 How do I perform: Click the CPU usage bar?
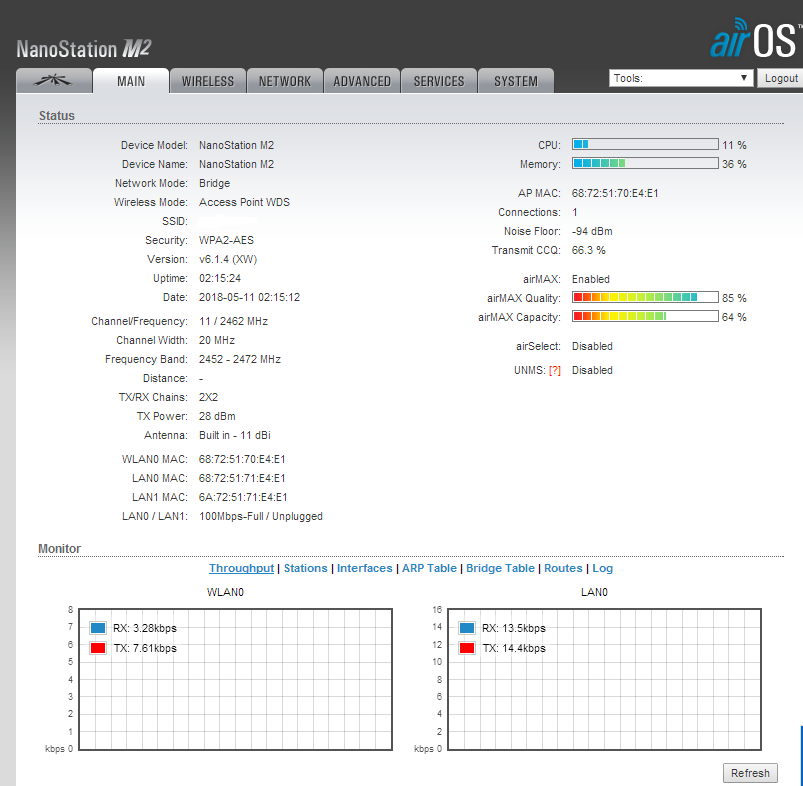[x=645, y=144]
